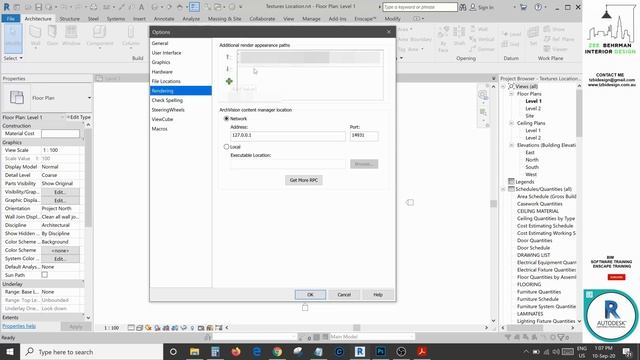Click the Help button in Options dialog

[x=378, y=294]
